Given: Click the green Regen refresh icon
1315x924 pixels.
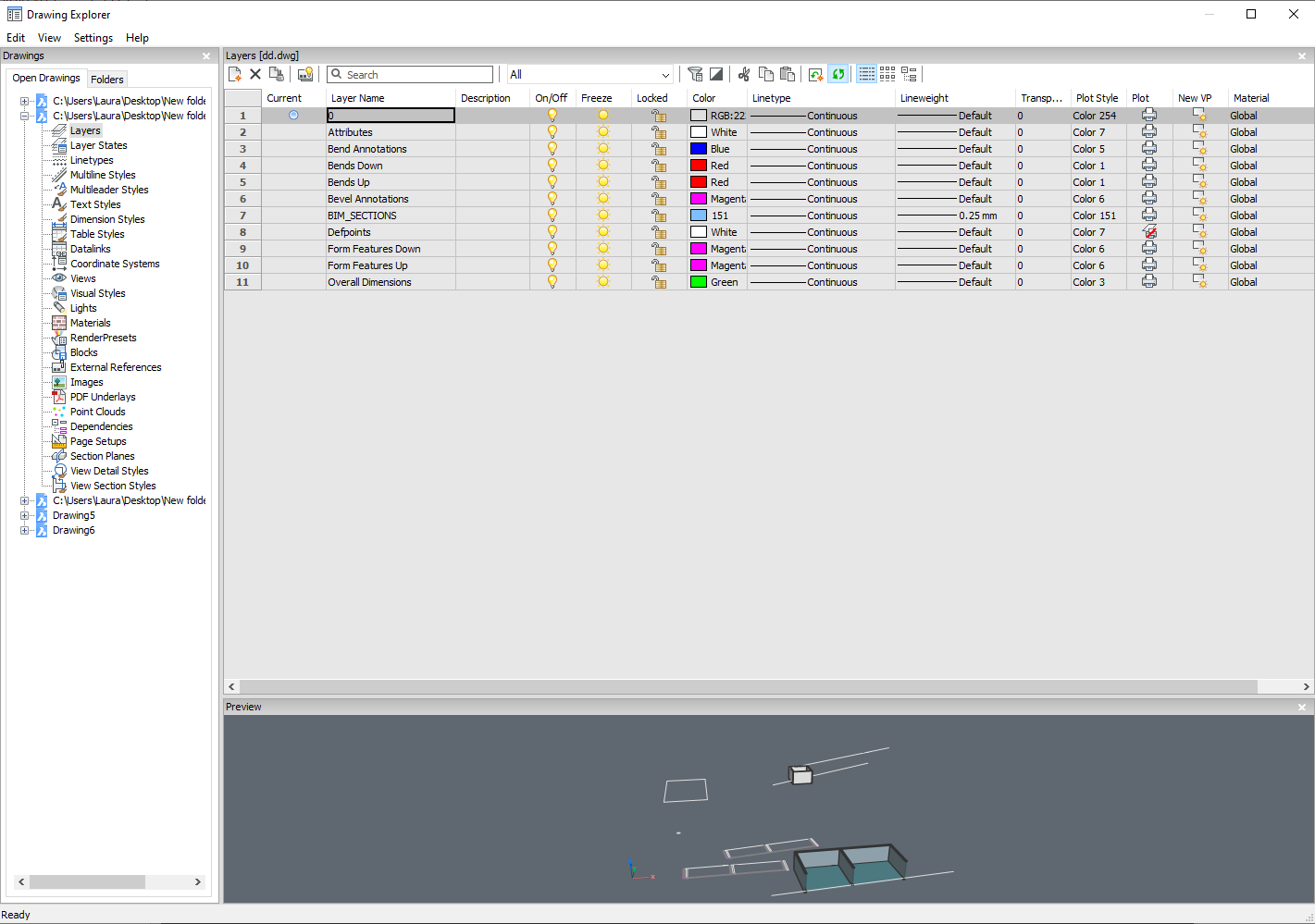Looking at the screenshot, I should pyautogui.click(x=838, y=74).
